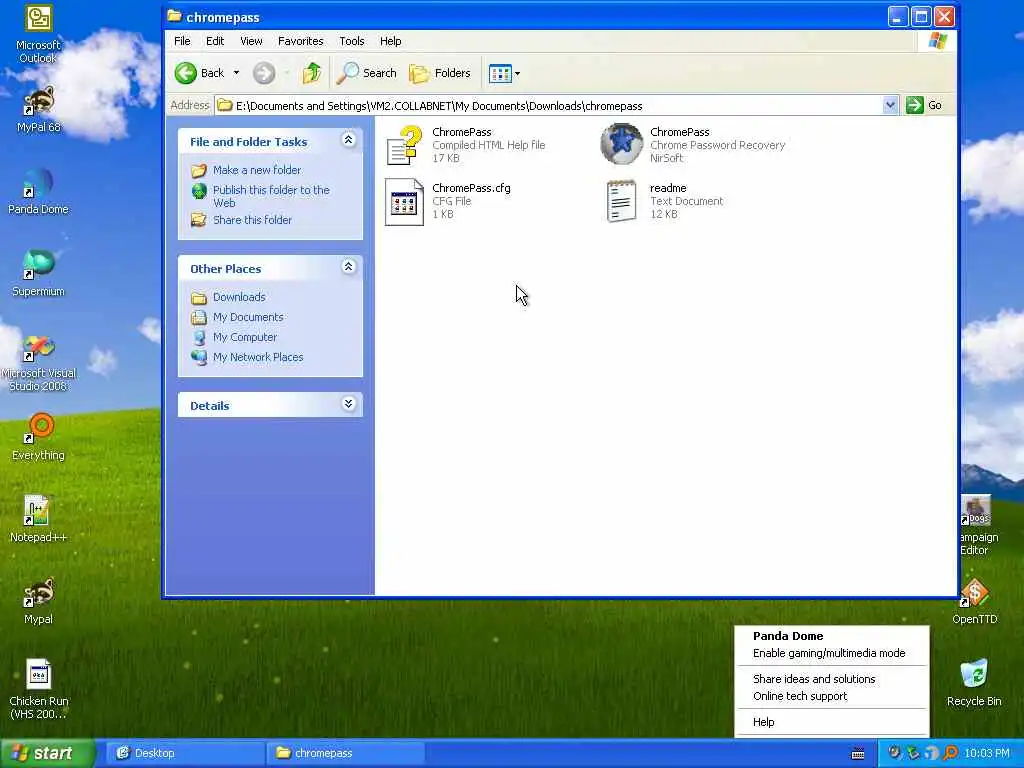Open the ChromePass compiled HTML help file
This screenshot has height=768, width=1024.
point(404,144)
